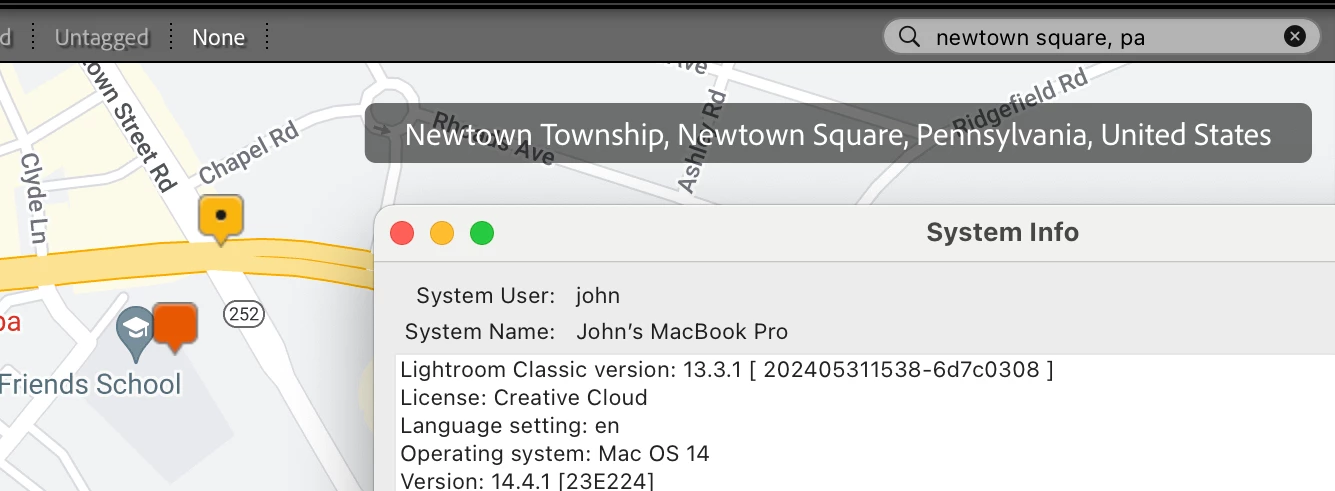The image size is (1335, 491).
Task: Click the 'License: Creative Cloud' line
Action: tap(524, 398)
